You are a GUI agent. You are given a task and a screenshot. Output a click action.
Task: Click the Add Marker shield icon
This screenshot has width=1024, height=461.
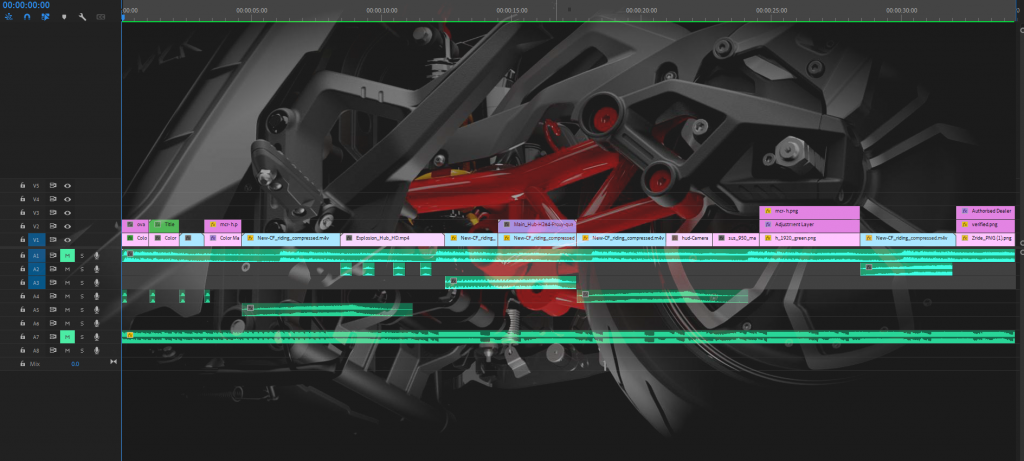(x=65, y=17)
